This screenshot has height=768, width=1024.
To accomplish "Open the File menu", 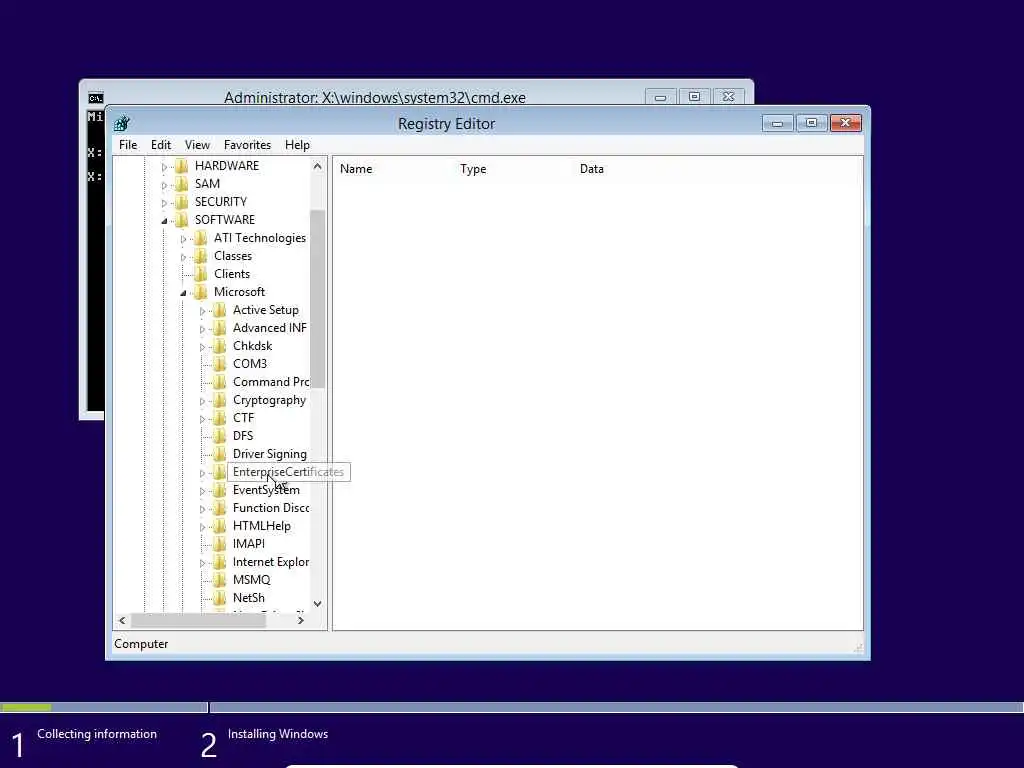I will 128,145.
